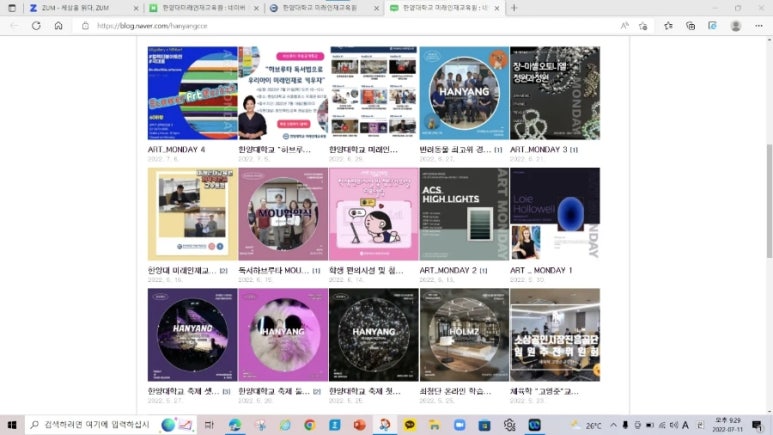This screenshot has height=435, width=773.
Task: Open the Windows Start menu
Action: pyautogui.click(x=12, y=425)
